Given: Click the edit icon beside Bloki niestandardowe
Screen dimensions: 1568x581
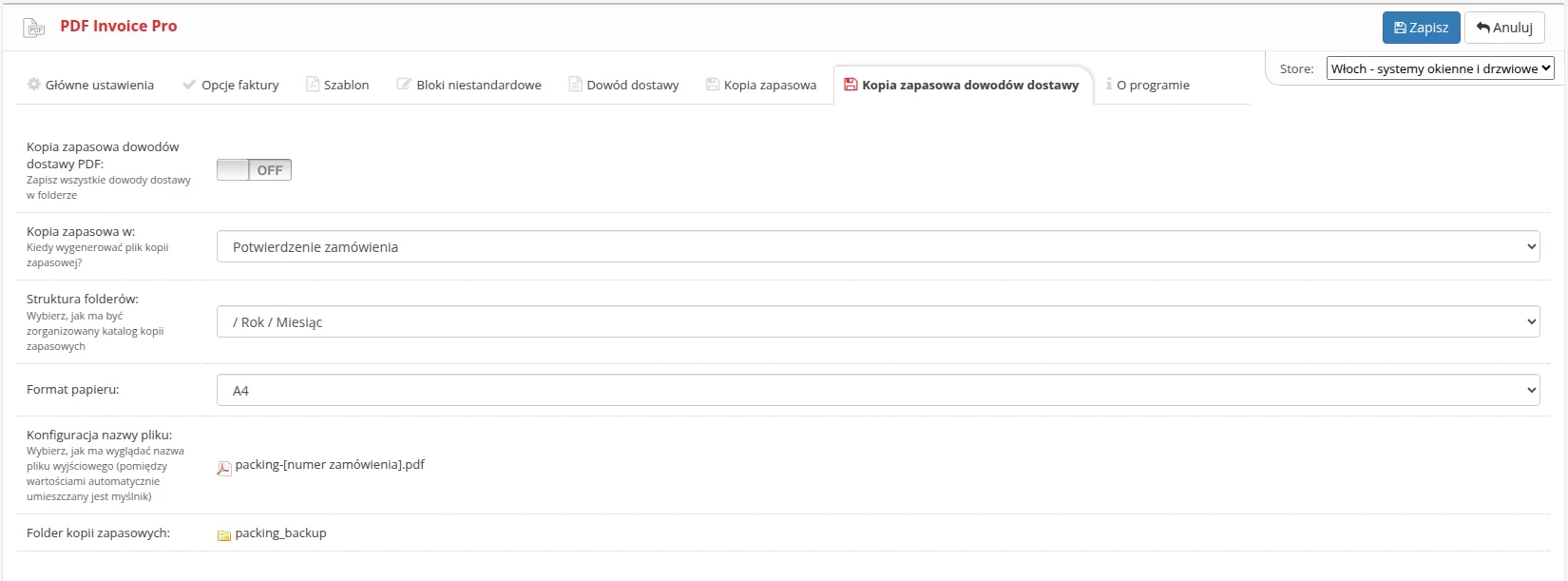Looking at the screenshot, I should coord(404,85).
